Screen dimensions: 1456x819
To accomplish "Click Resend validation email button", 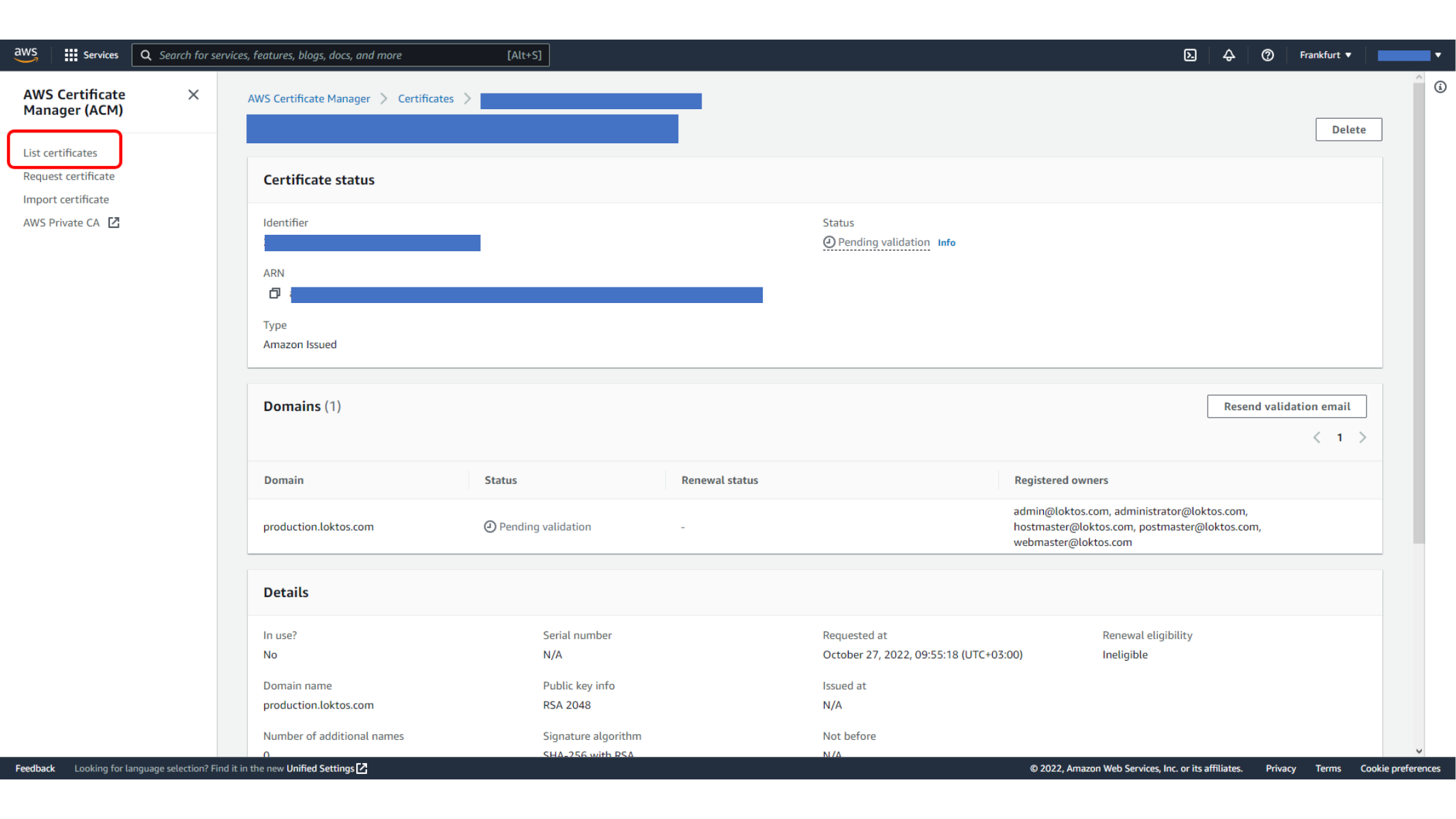I will (x=1287, y=407).
